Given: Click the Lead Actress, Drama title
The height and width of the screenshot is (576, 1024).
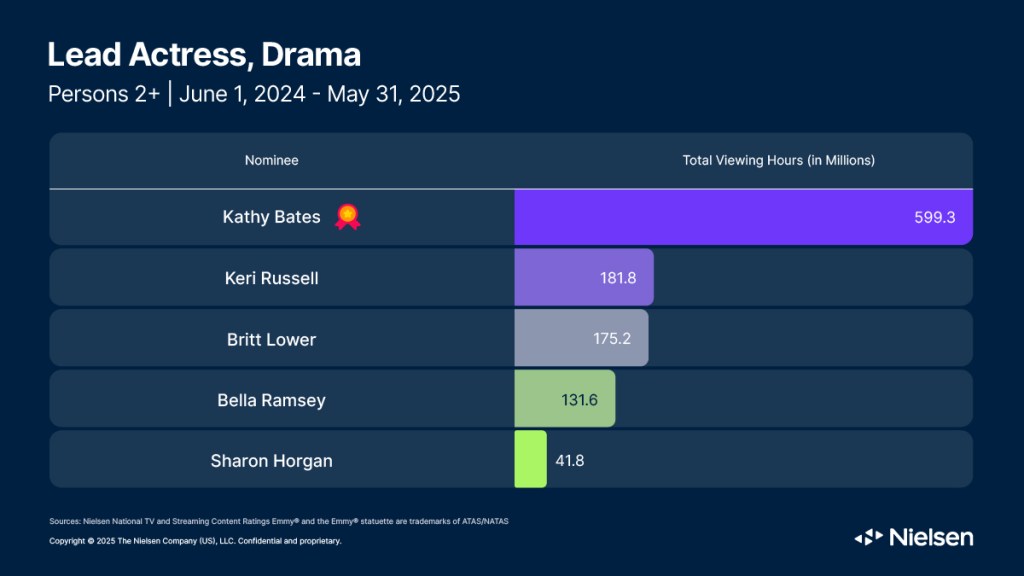Looking at the screenshot, I should point(204,54).
